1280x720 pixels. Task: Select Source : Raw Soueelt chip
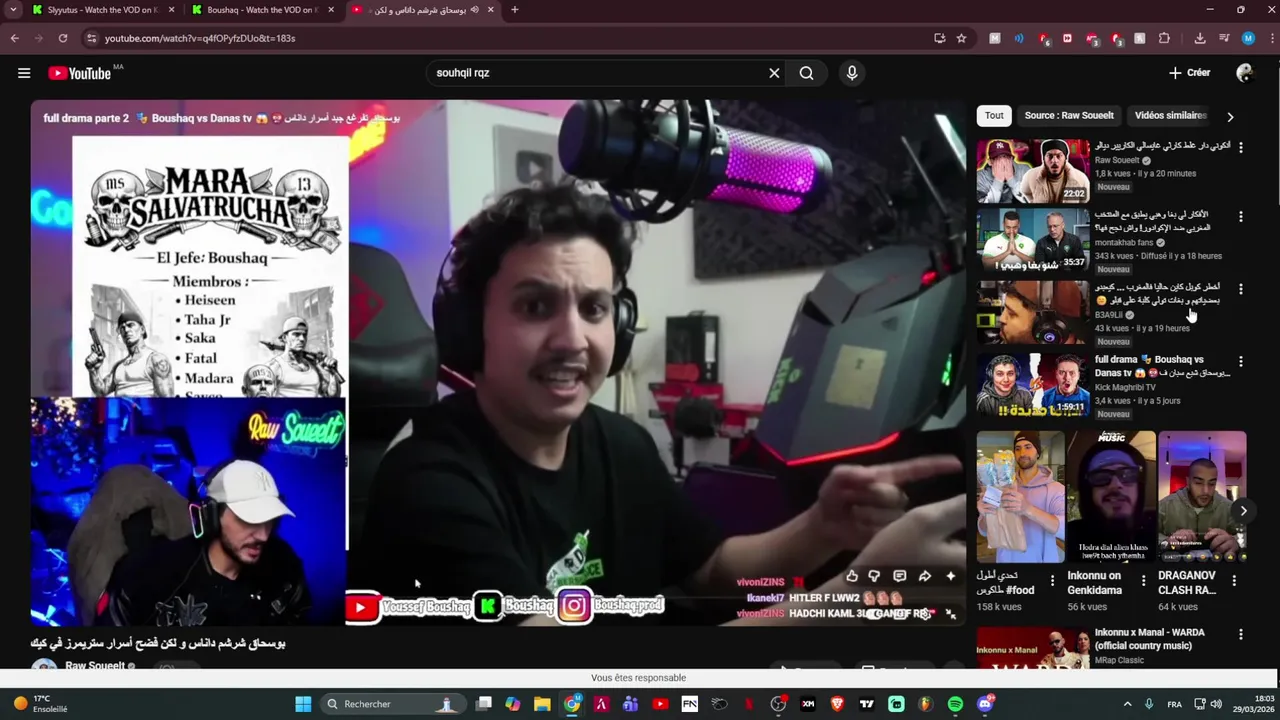click(1069, 116)
